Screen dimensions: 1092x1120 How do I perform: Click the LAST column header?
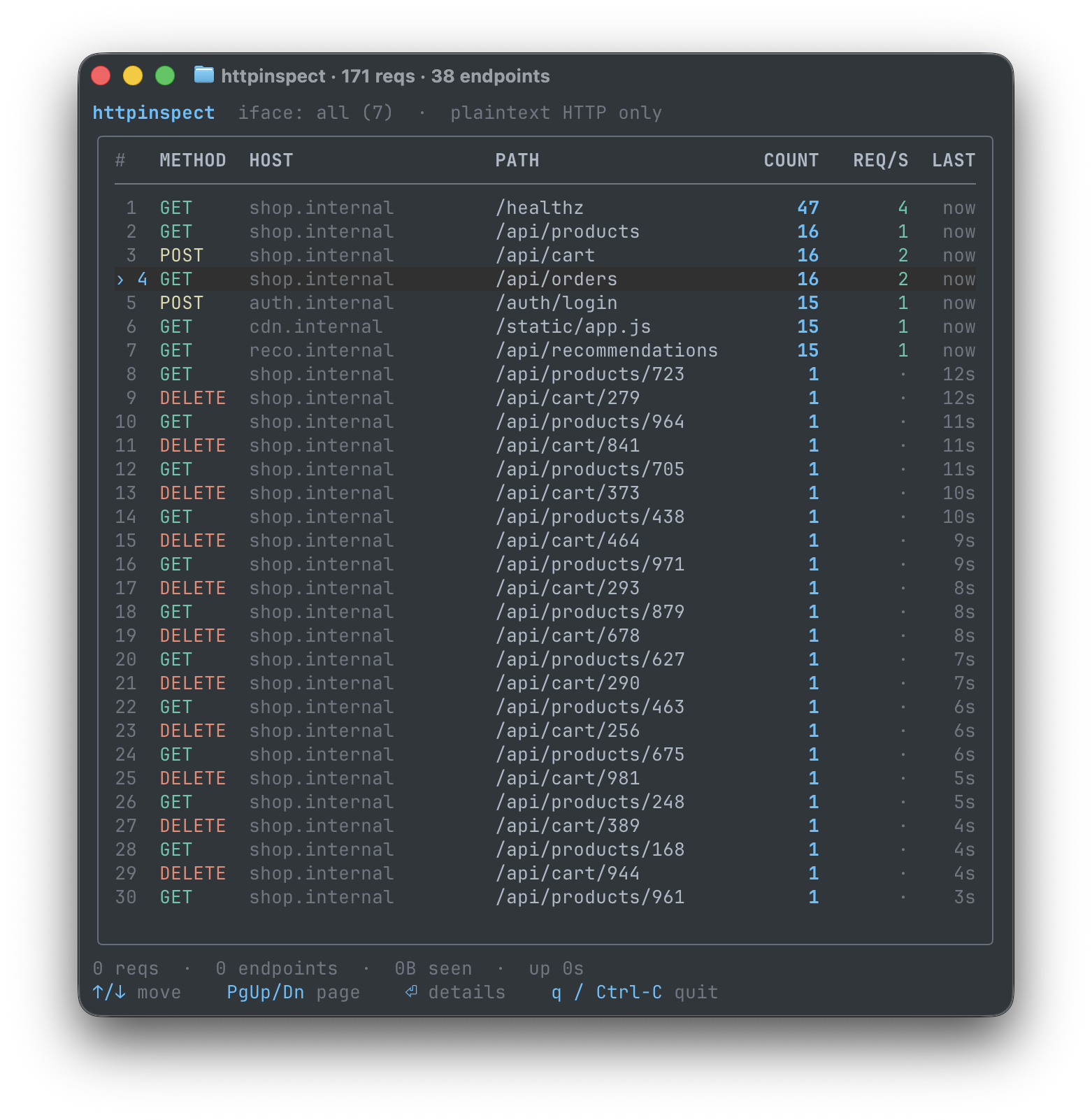(x=954, y=160)
